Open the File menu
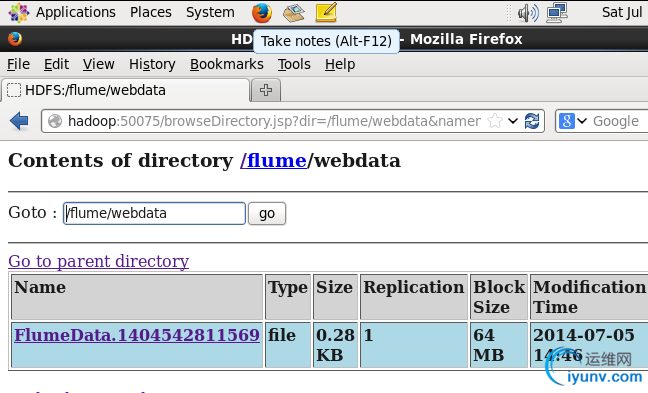The width and height of the screenshot is (648, 393). coord(18,64)
